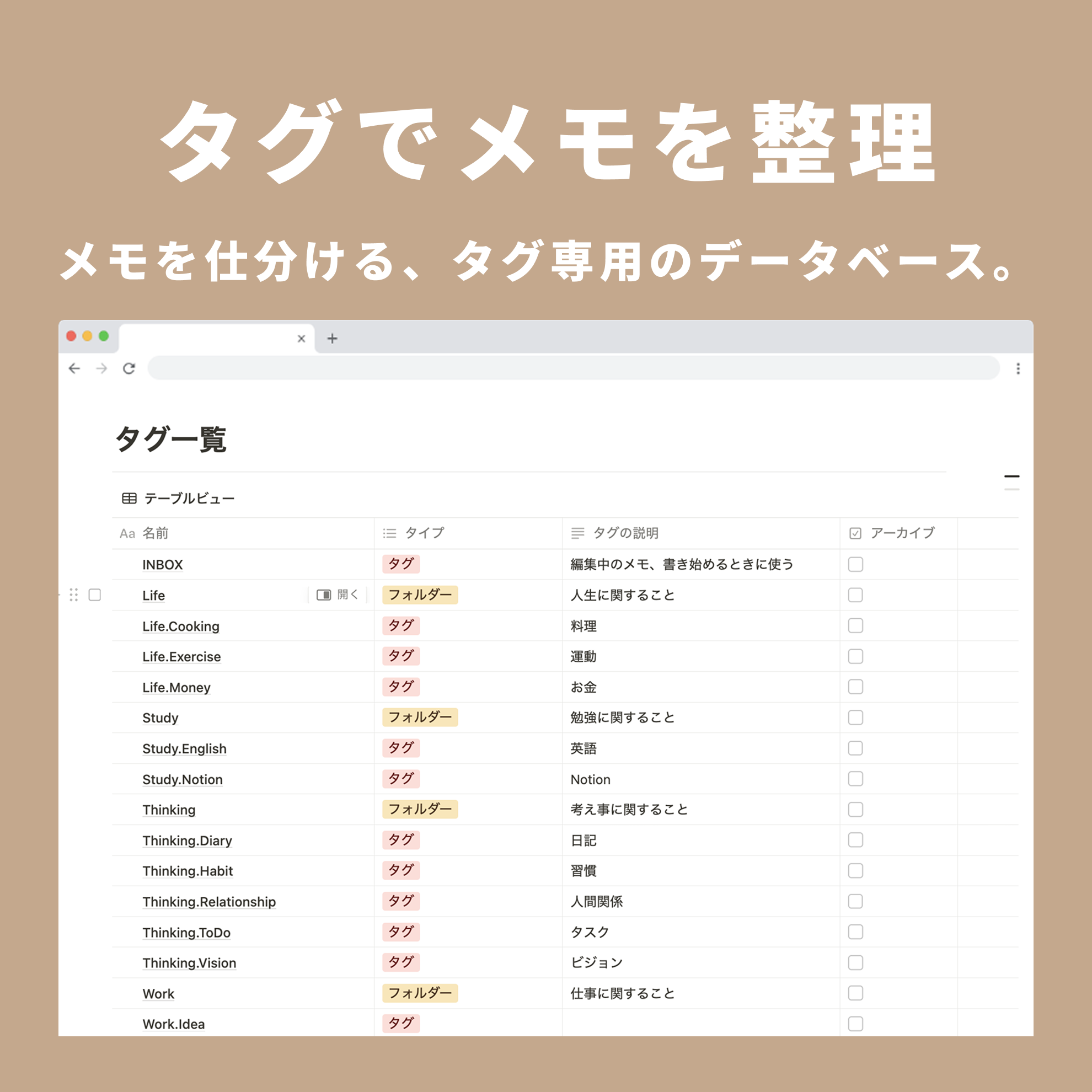
Task: Open the タイプ column header menu
Action: point(424,533)
